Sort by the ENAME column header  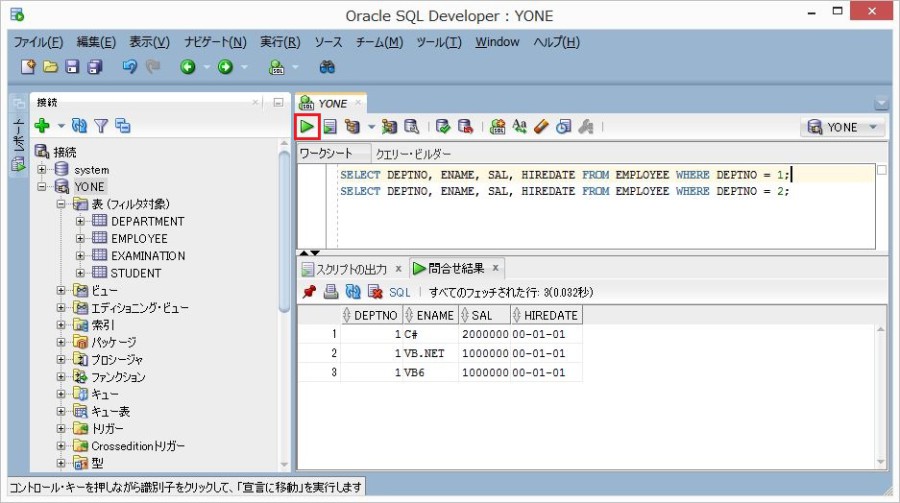click(430, 315)
